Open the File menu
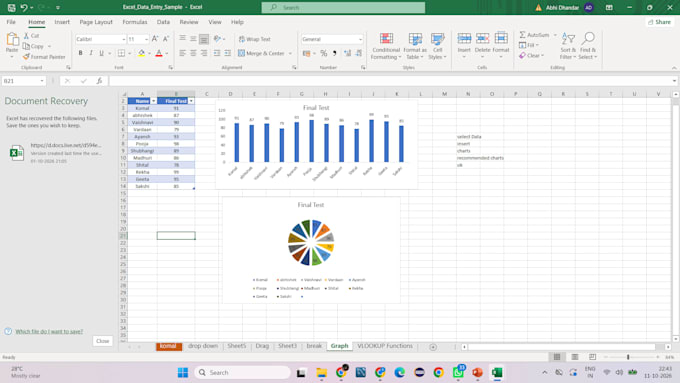Screen dimensions: 680x383 [x=11, y=22]
